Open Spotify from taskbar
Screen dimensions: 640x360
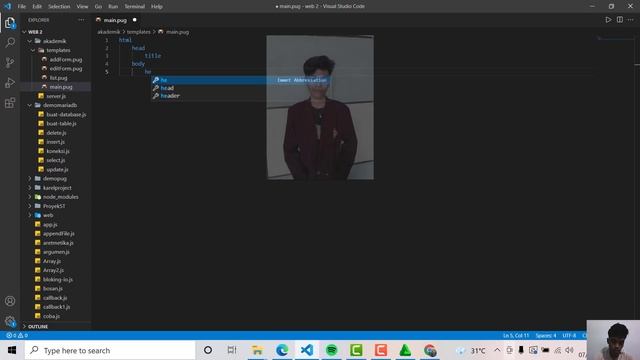click(x=331, y=350)
